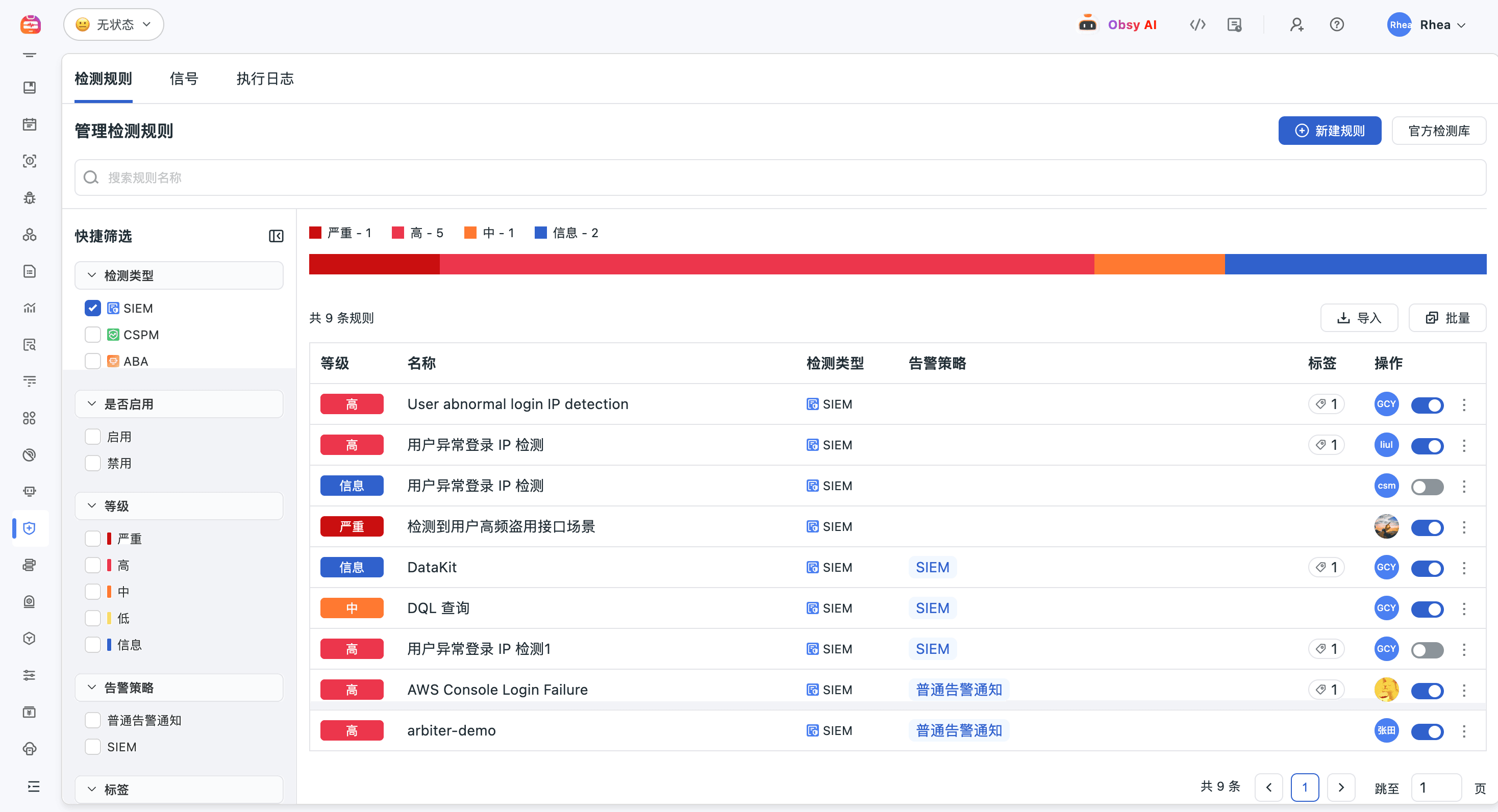Uncheck SIEM under 检测类型 filter
The width and height of the screenshot is (1498, 812).
(92, 308)
